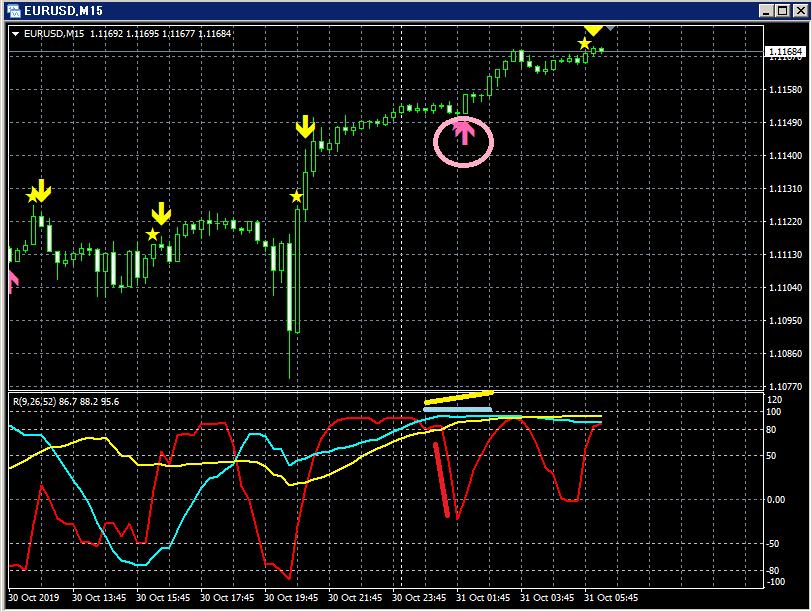This screenshot has height=612, width=812.
Task: Select the yellow star left of 15:45 arrow
Action: pyautogui.click(x=152, y=235)
